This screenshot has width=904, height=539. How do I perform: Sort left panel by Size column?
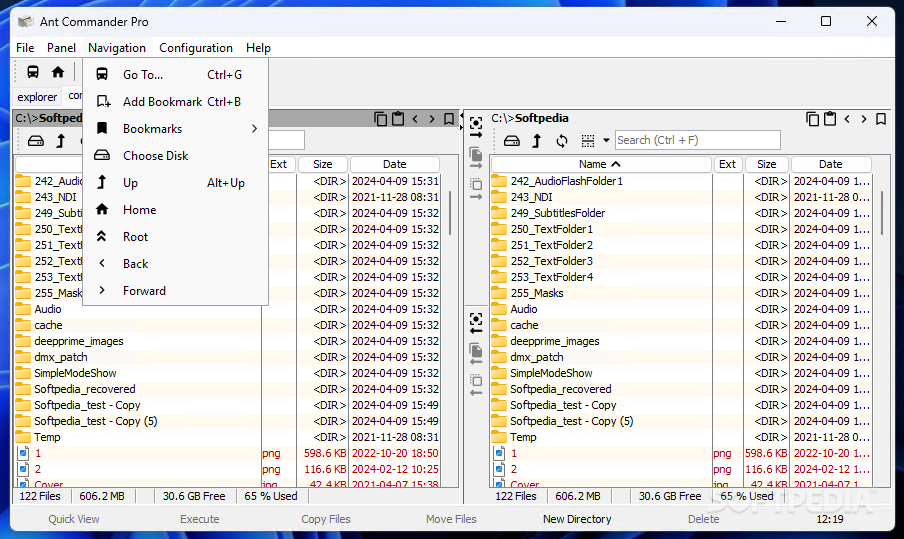323,164
